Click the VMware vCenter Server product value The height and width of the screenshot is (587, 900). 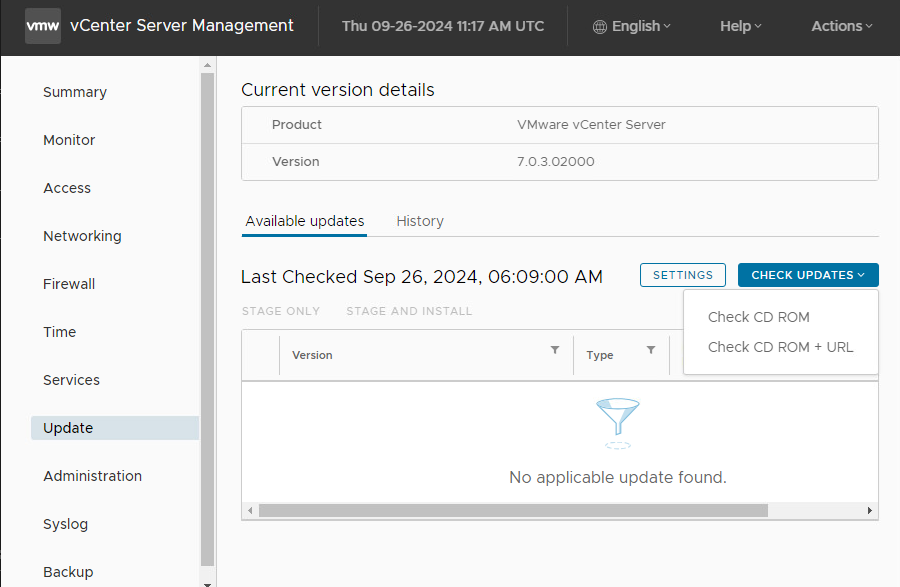(x=591, y=125)
